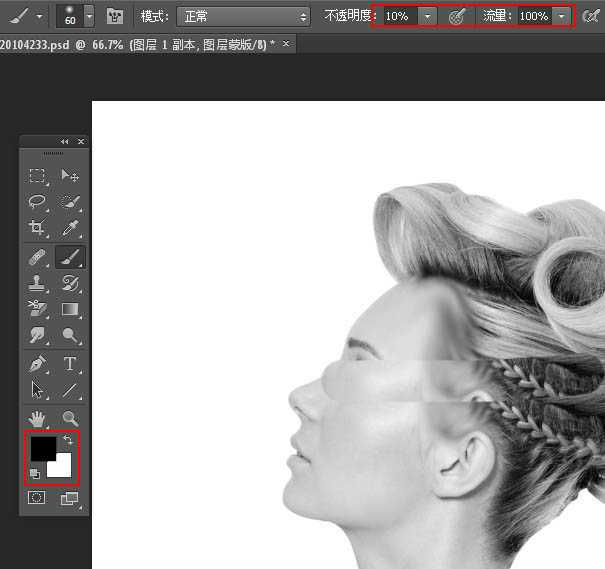
Task: Choose the Crop tool
Action: pos(37,228)
